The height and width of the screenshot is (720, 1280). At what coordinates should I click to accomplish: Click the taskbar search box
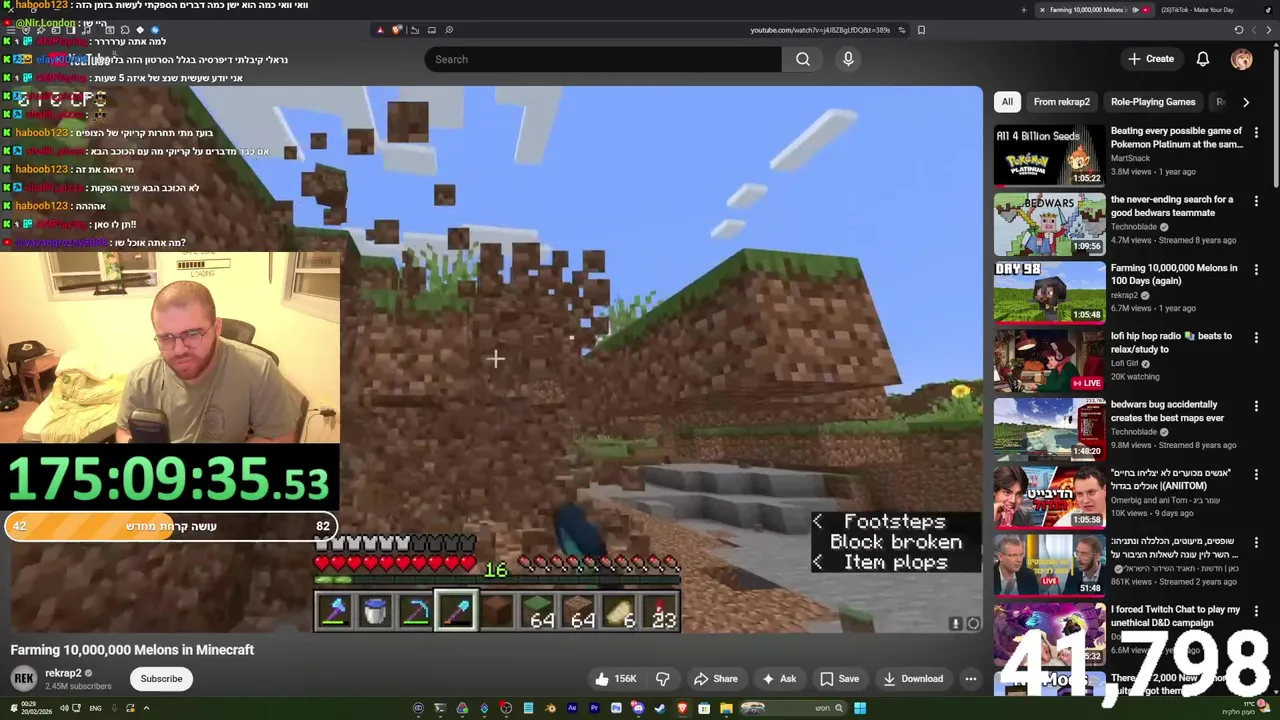[794, 708]
